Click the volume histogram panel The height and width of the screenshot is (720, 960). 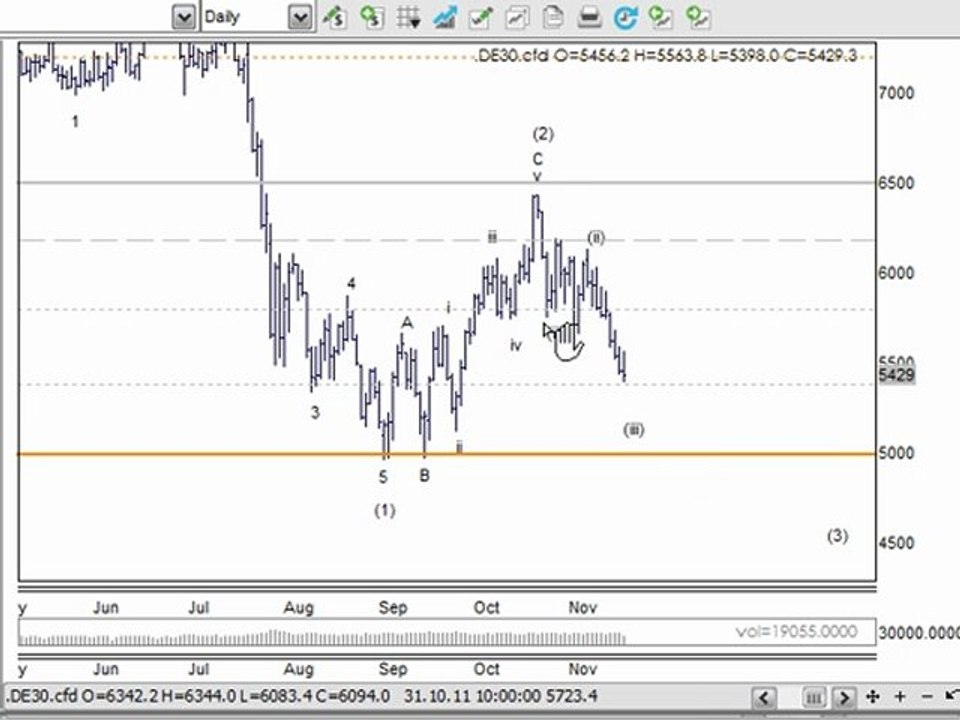click(446, 632)
